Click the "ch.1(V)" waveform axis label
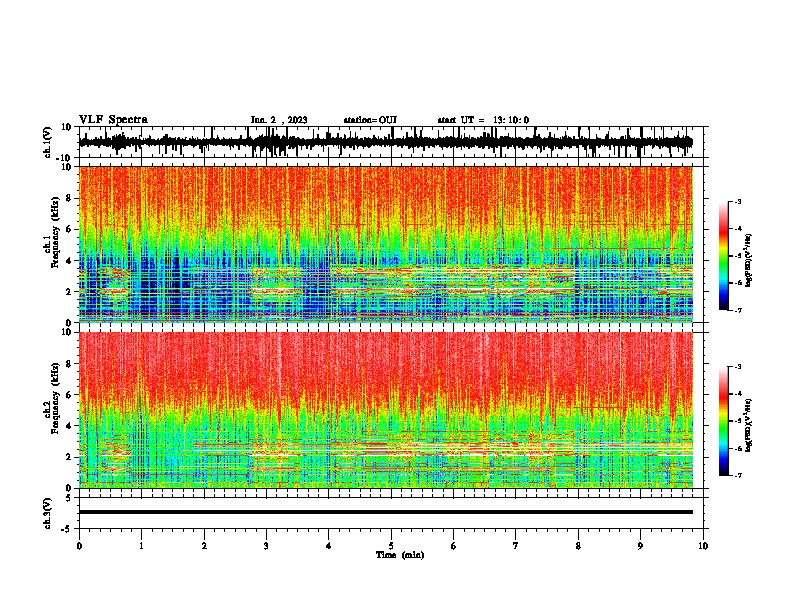The width and height of the screenshot is (792, 612). (x=48, y=142)
